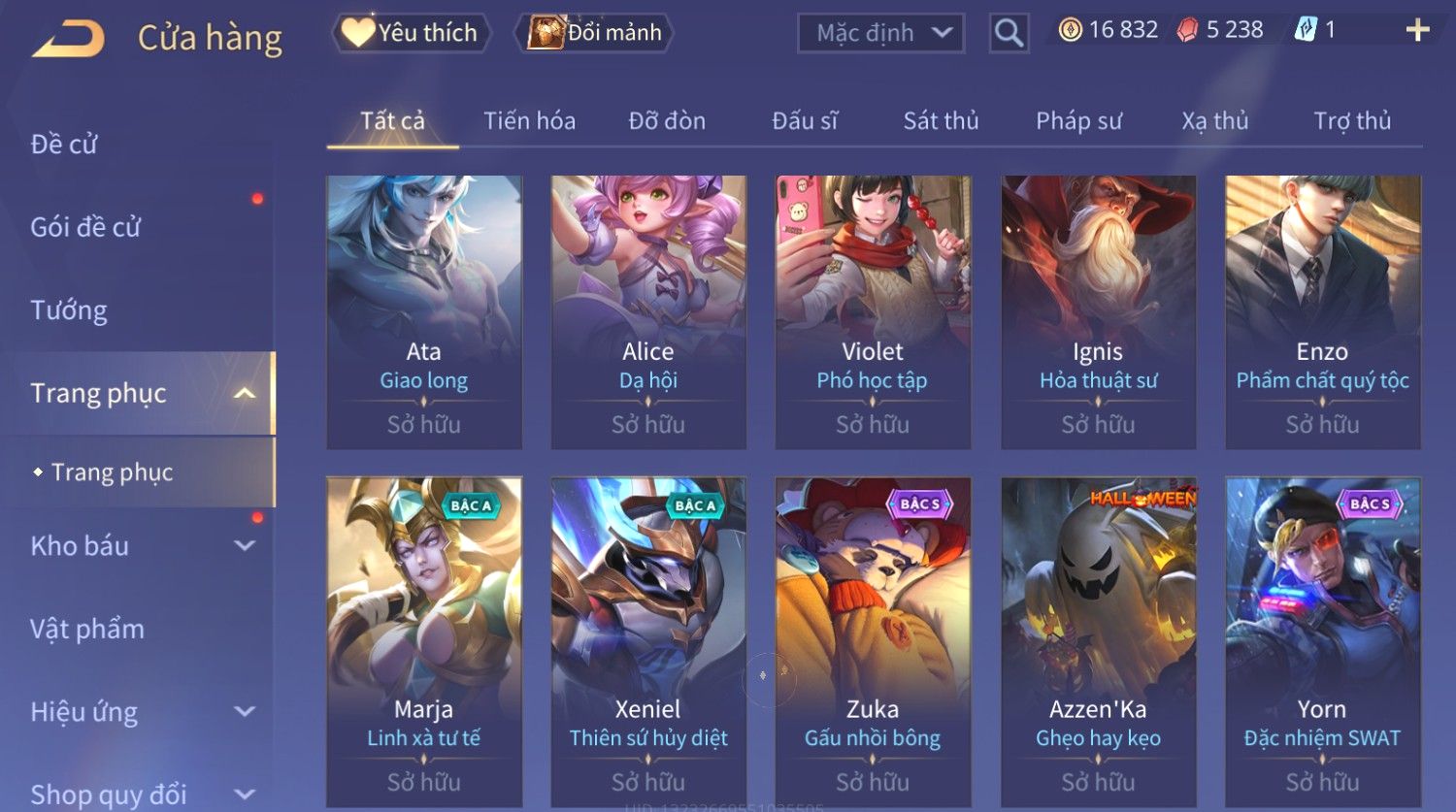Select the Yorn Đặc nhiệm SWAT skin card
This screenshot has height=812, width=1456.
(x=1322, y=641)
